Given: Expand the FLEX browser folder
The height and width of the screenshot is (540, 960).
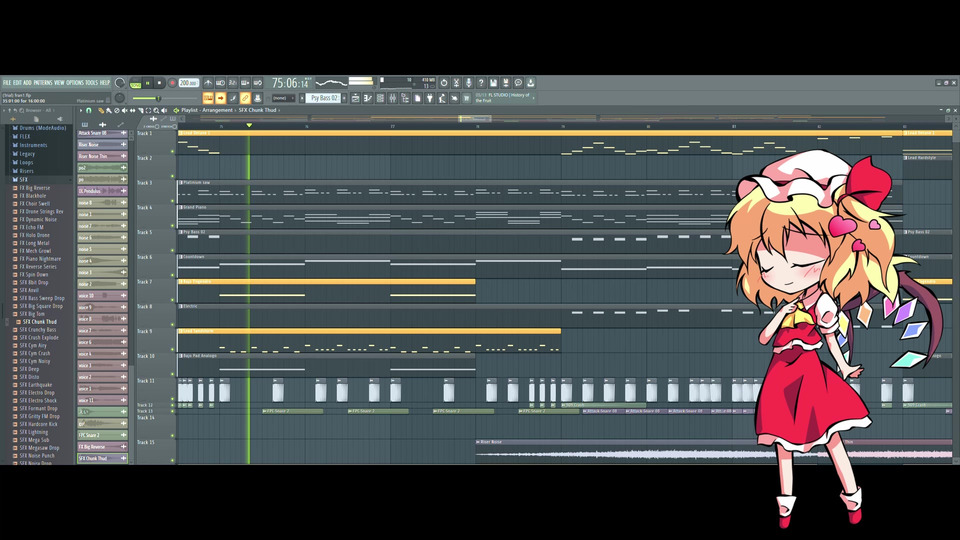Looking at the screenshot, I should pyautogui.click(x=24, y=137).
